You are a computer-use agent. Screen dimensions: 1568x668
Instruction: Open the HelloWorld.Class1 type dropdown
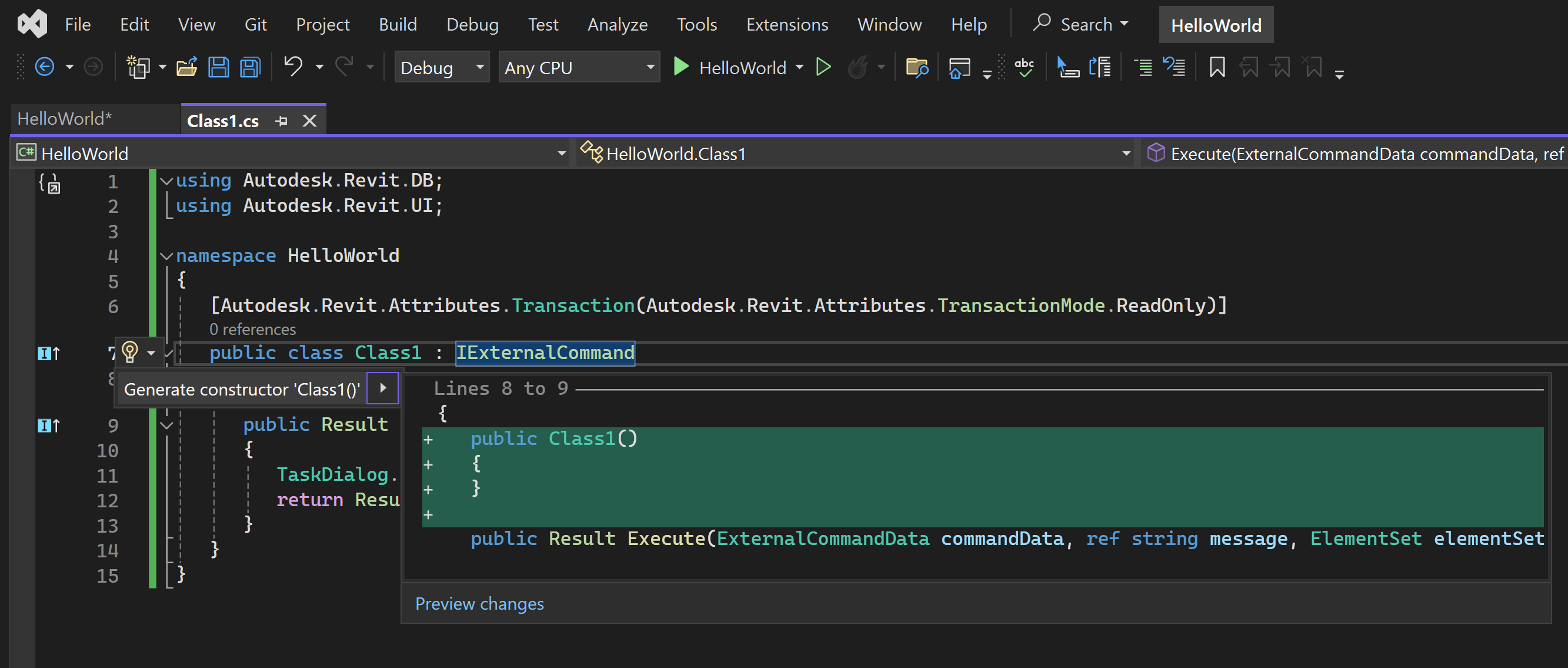(856, 154)
